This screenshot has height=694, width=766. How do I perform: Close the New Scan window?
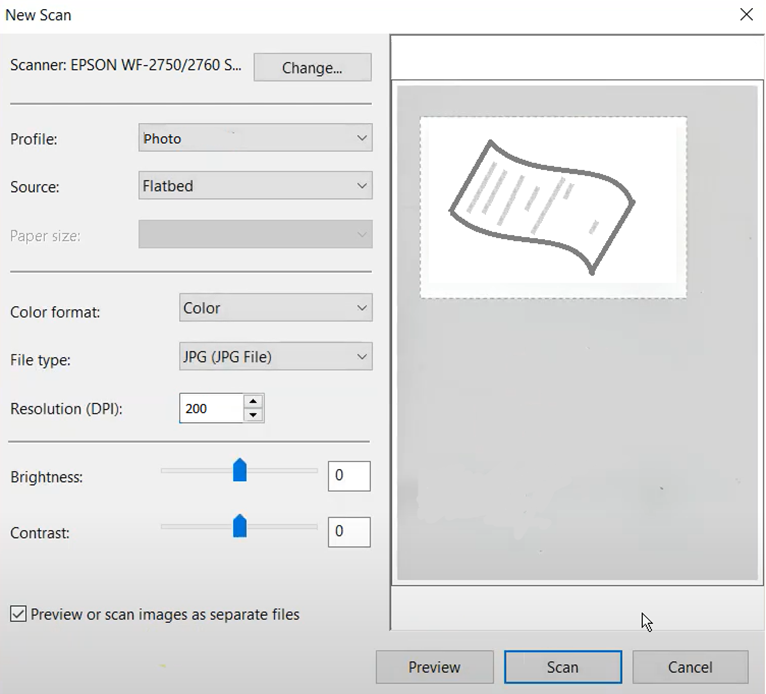(x=746, y=15)
